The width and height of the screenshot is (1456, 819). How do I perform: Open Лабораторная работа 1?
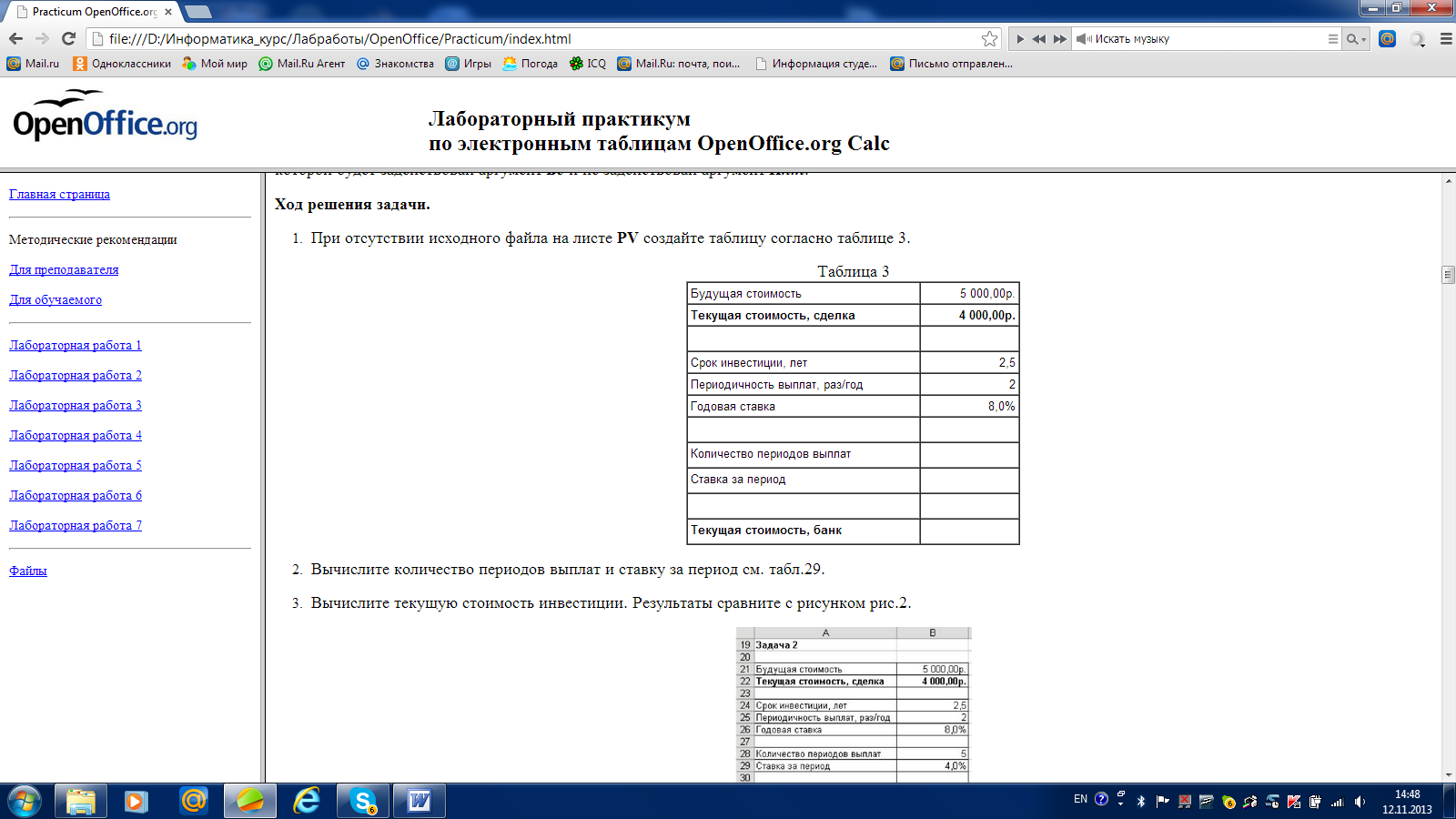(x=76, y=345)
